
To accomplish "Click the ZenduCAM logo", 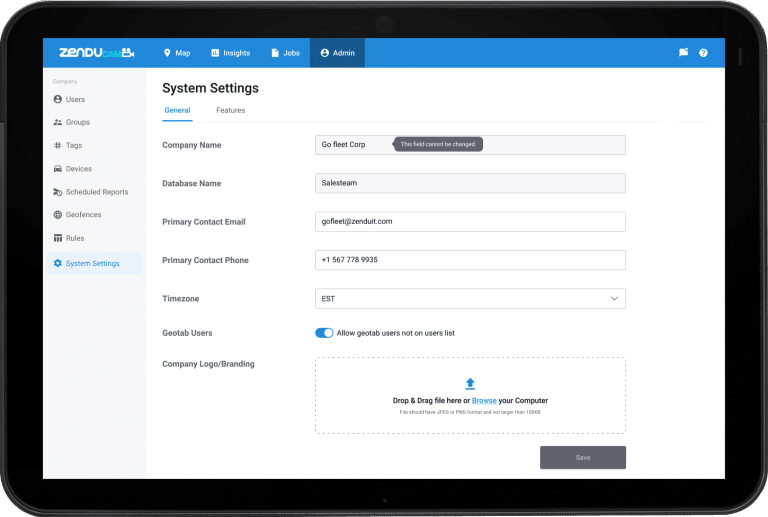I will pyautogui.click(x=97, y=52).
